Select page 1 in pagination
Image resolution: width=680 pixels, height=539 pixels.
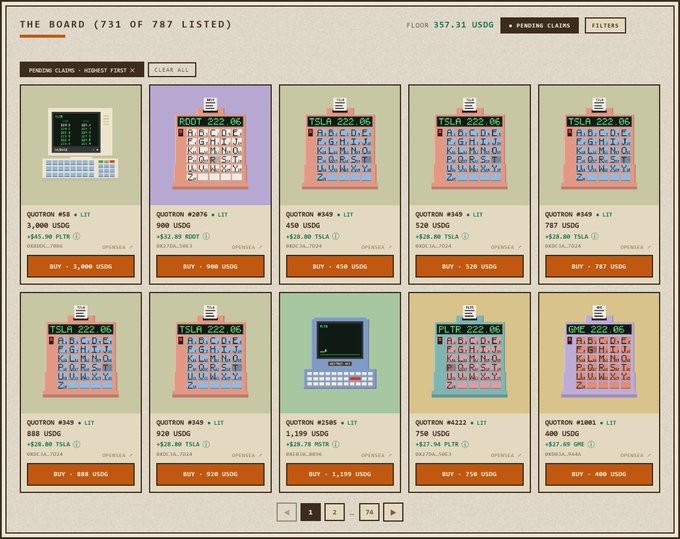(311, 512)
